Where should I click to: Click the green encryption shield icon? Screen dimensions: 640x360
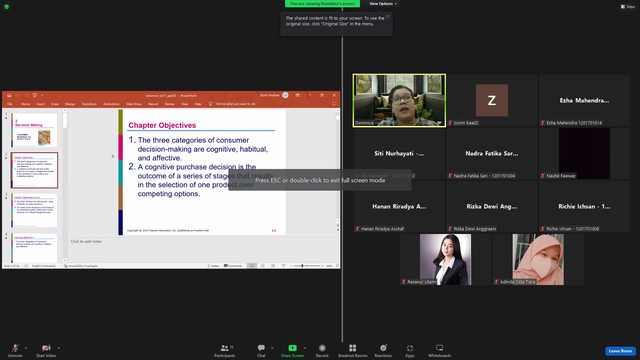[x=7, y=7]
